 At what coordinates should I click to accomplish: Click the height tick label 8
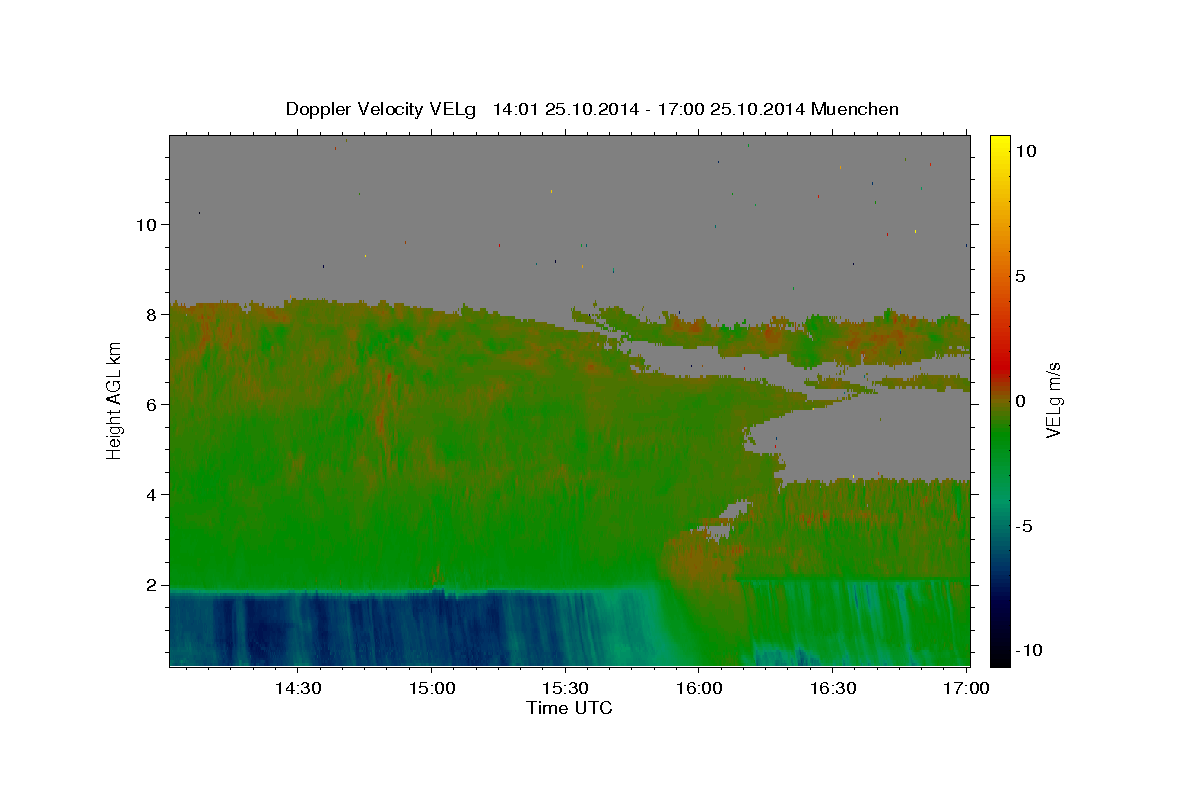point(151,315)
